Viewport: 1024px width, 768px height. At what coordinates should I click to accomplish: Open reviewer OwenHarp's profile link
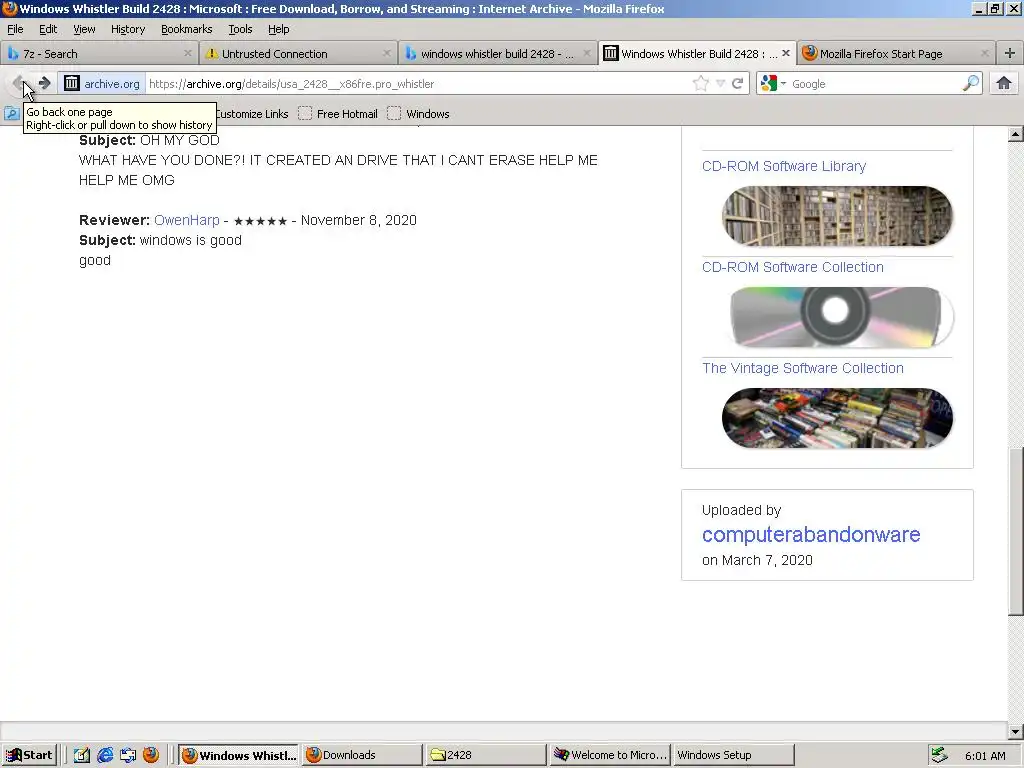click(187, 220)
